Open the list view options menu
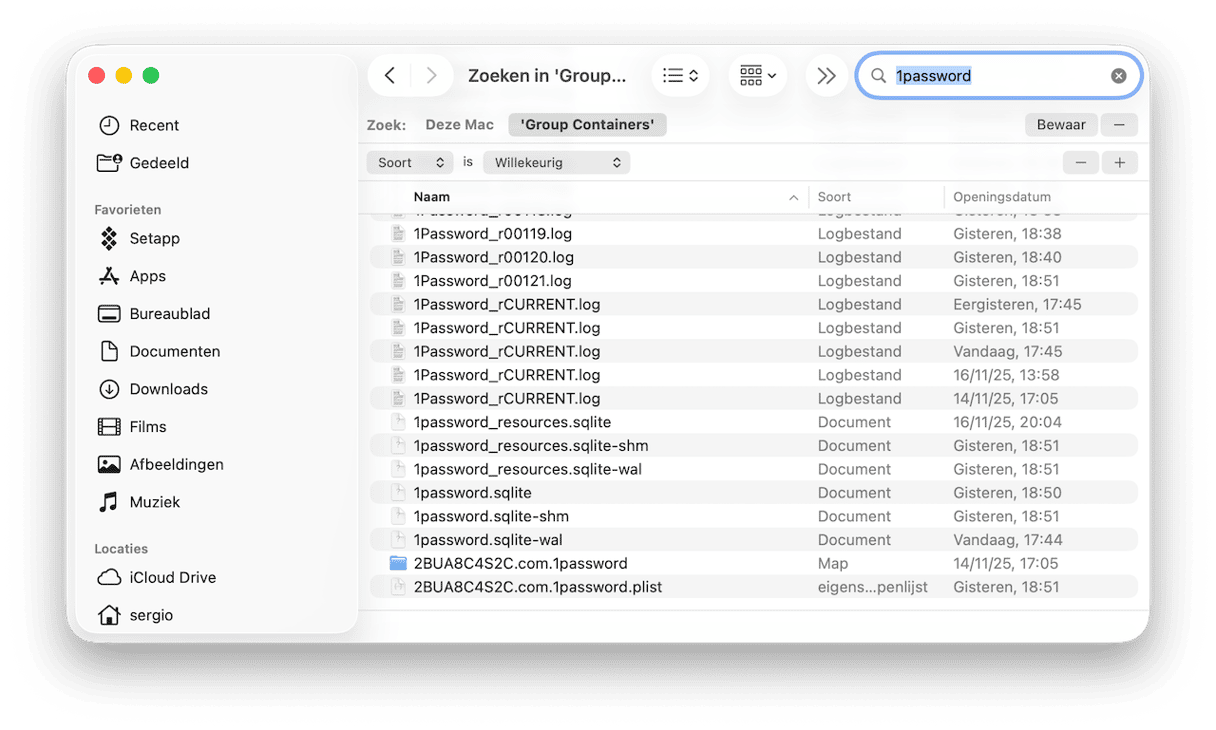The width and height of the screenshot is (1216, 730). 680,76
